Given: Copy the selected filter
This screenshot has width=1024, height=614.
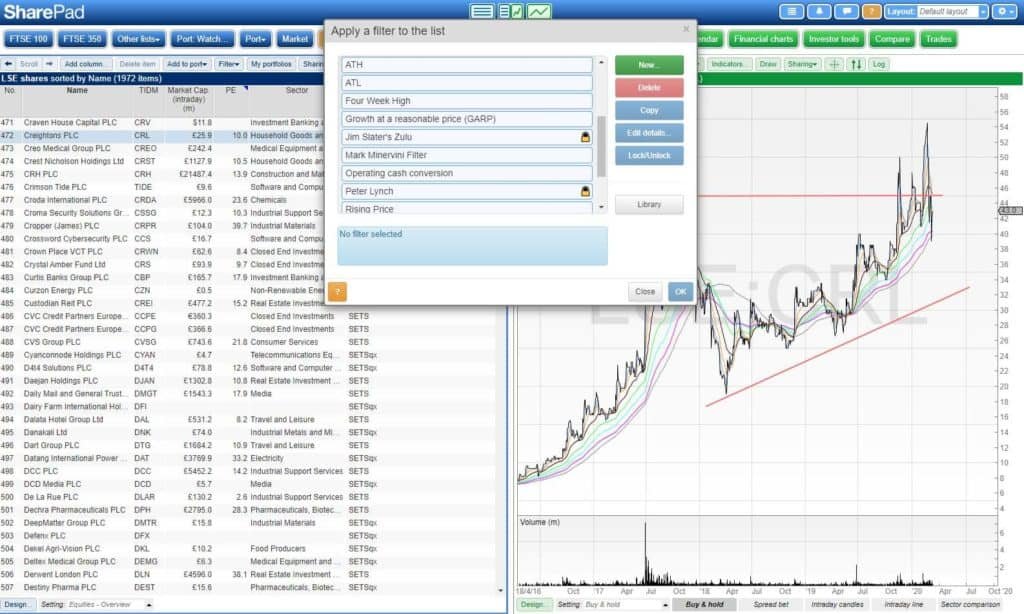Looking at the screenshot, I should coord(649,110).
